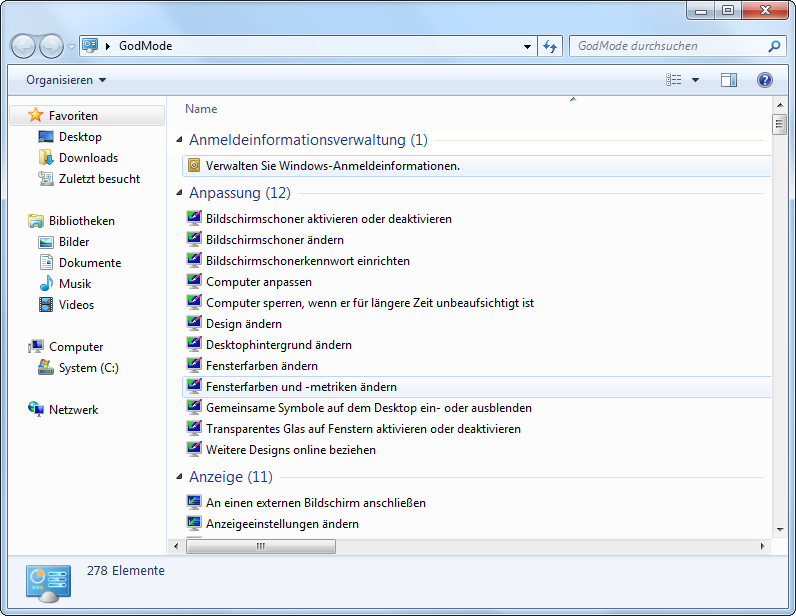Image resolution: width=796 pixels, height=616 pixels.
Task: Click icon beside Design ändern
Action: [x=194, y=323]
